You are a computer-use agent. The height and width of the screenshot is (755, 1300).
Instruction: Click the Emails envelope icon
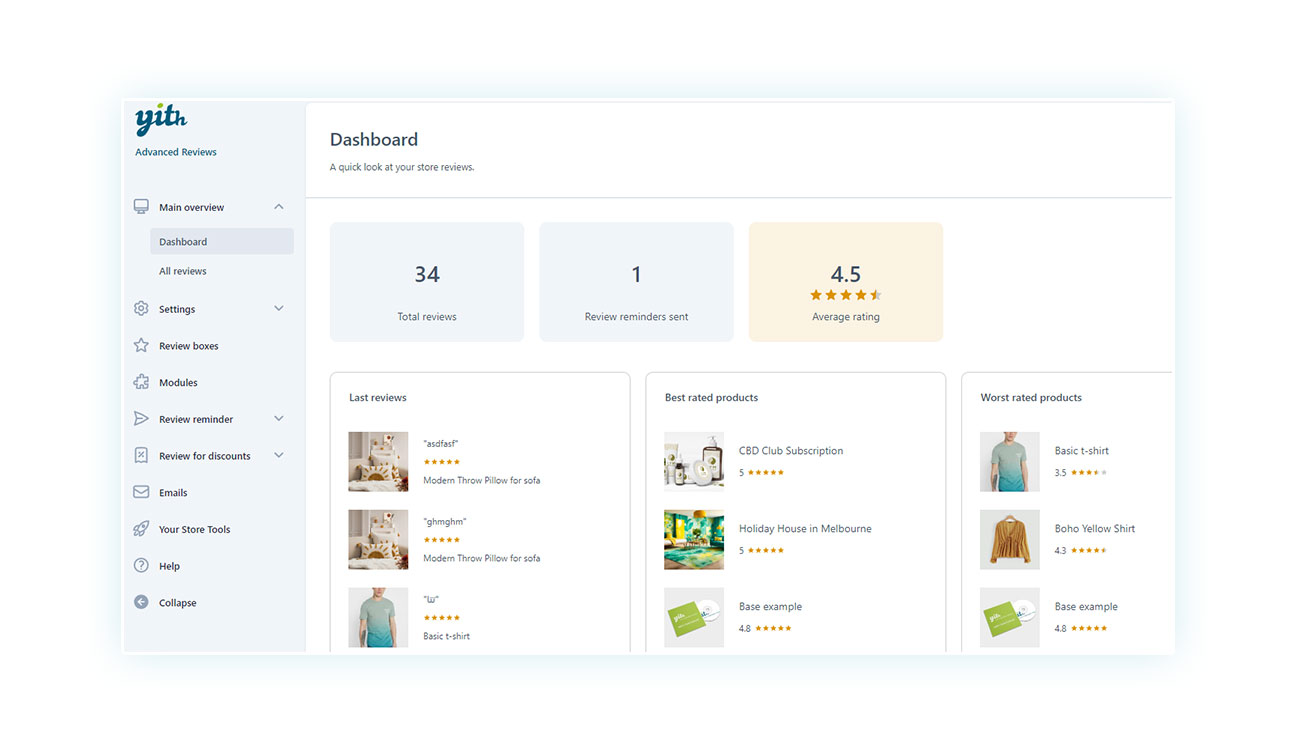tap(141, 493)
